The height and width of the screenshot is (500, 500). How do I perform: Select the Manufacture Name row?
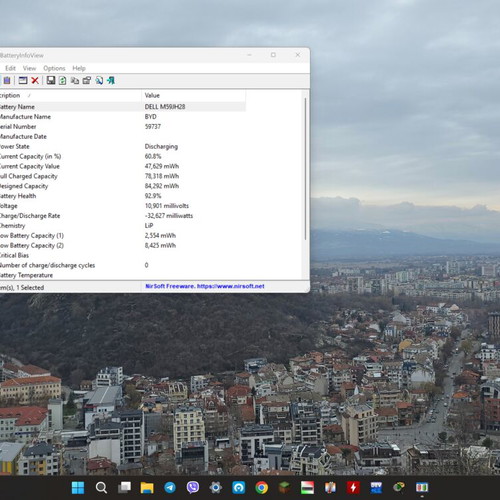coord(123,117)
